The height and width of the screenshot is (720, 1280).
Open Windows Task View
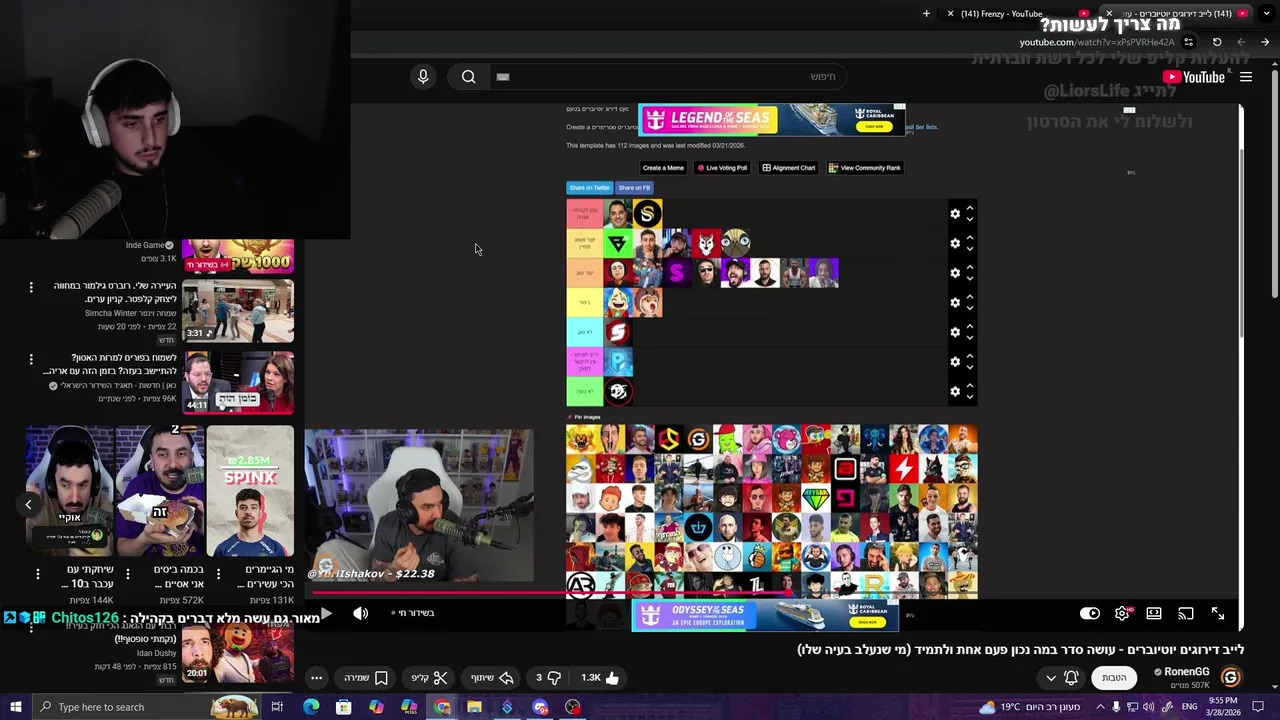[x=277, y=707]
